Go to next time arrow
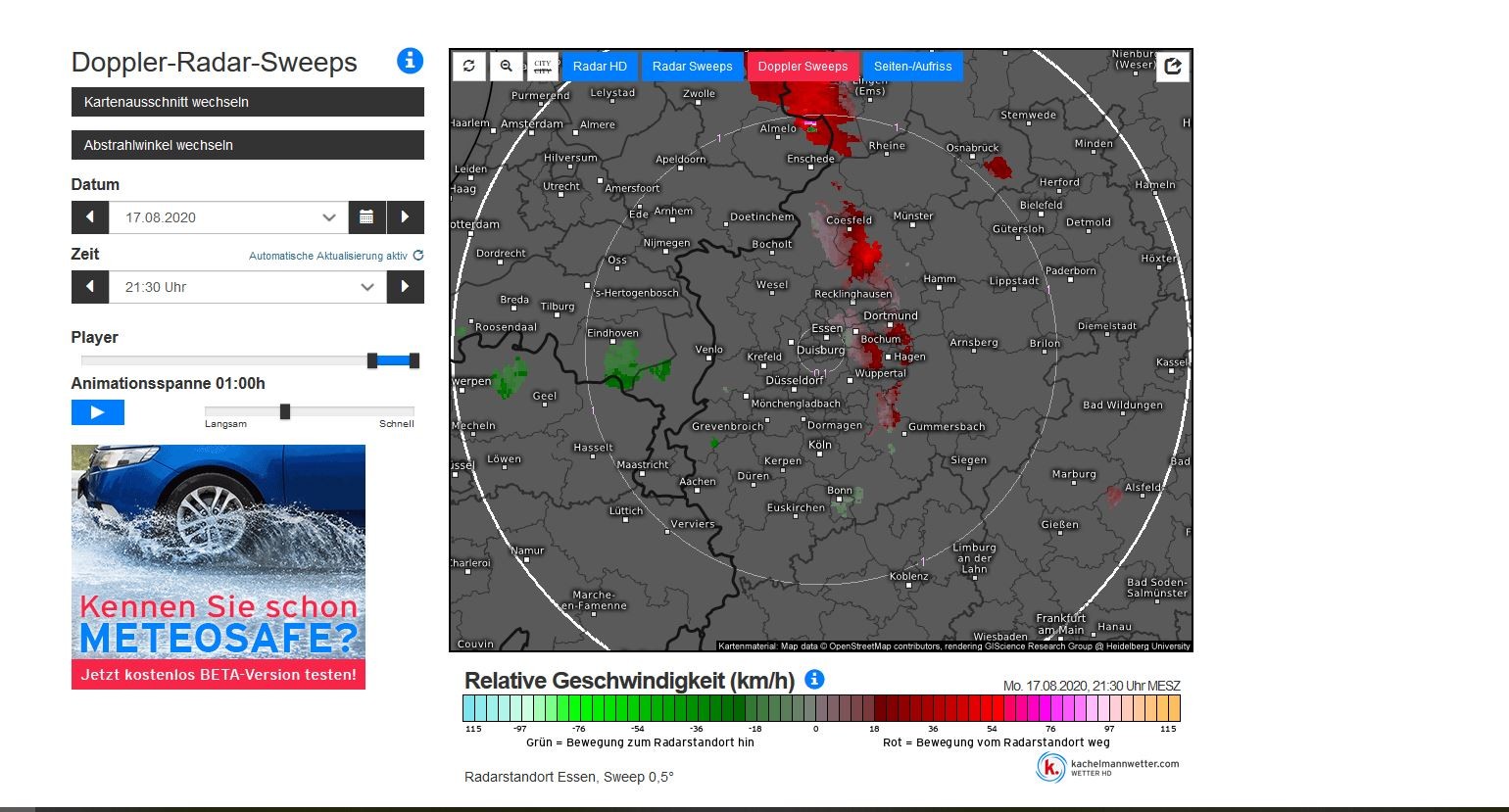 [x=406, y=287]
